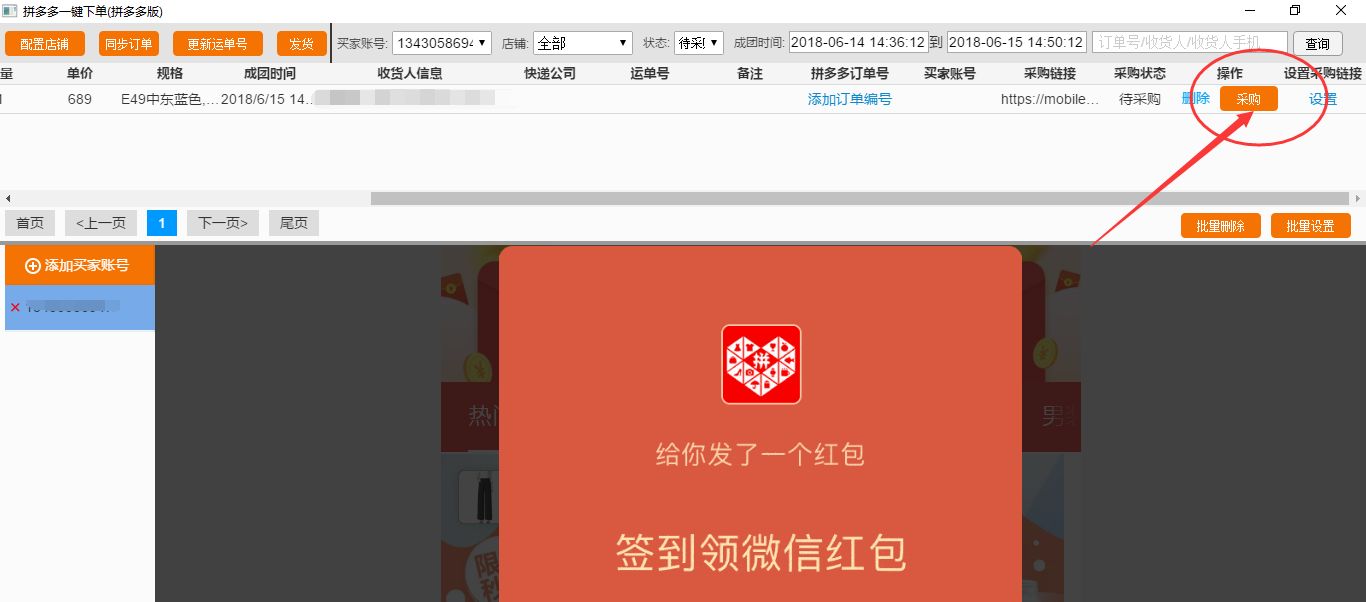The image size is (1366, 602).
Task: Click the 发货 button
Action: [x=302, y=44]
